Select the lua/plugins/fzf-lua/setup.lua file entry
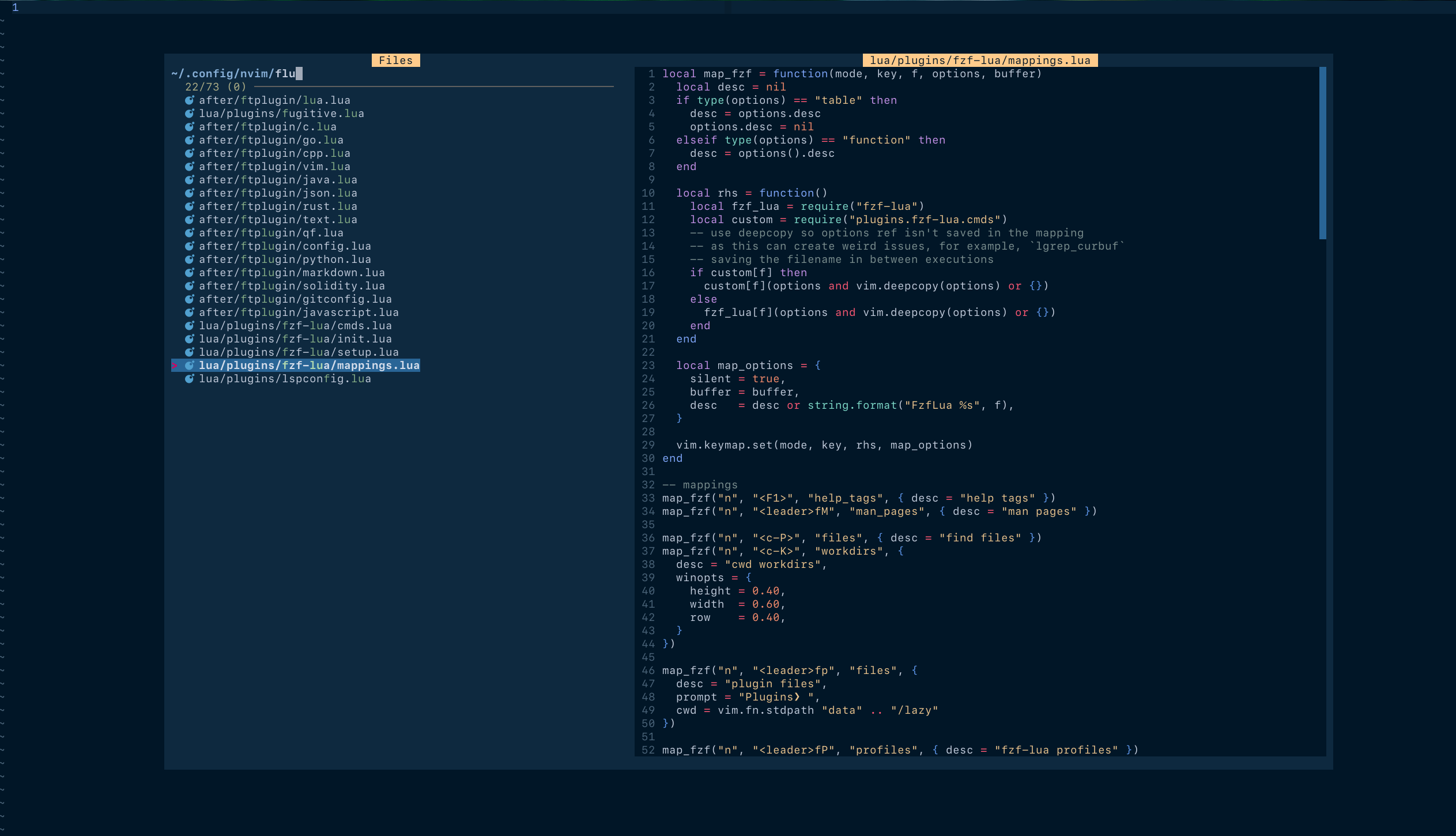Image resolution: width=1456 pixels, height=836 pixels. pos(299,352)
